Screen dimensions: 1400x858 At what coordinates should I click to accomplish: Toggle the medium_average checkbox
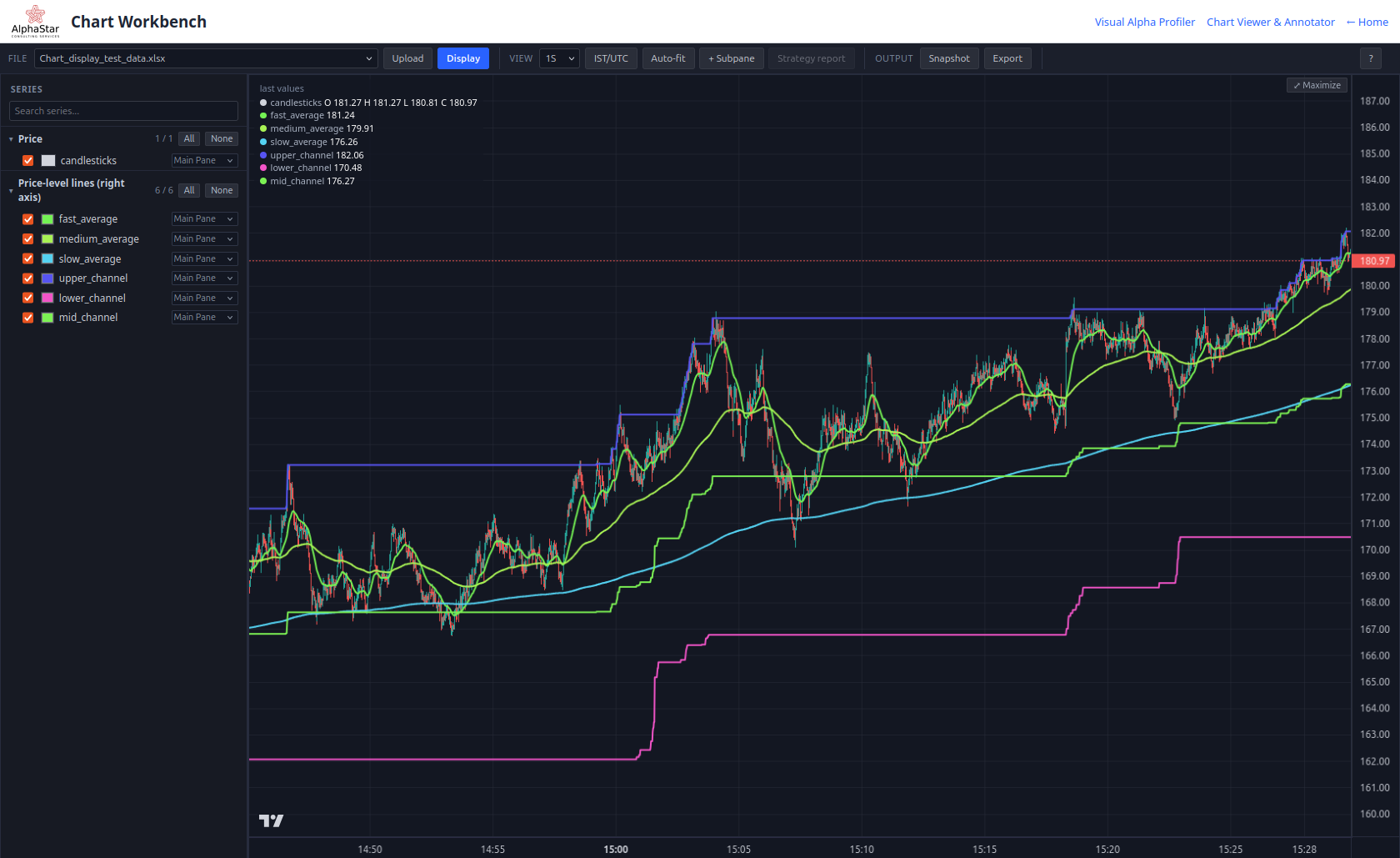(x=28, y=238)
